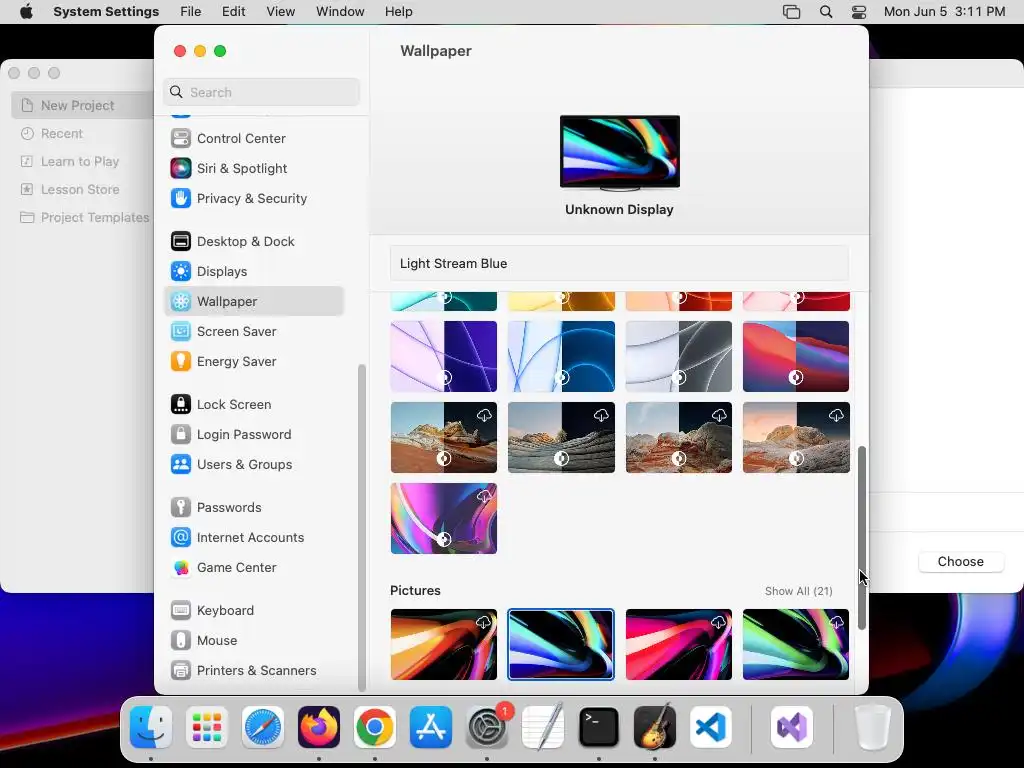Image resolution: width=1024 pixels, height=768 pixels.
Task: Launch Visual Studio Code from Dock
Action: [711, 728]
